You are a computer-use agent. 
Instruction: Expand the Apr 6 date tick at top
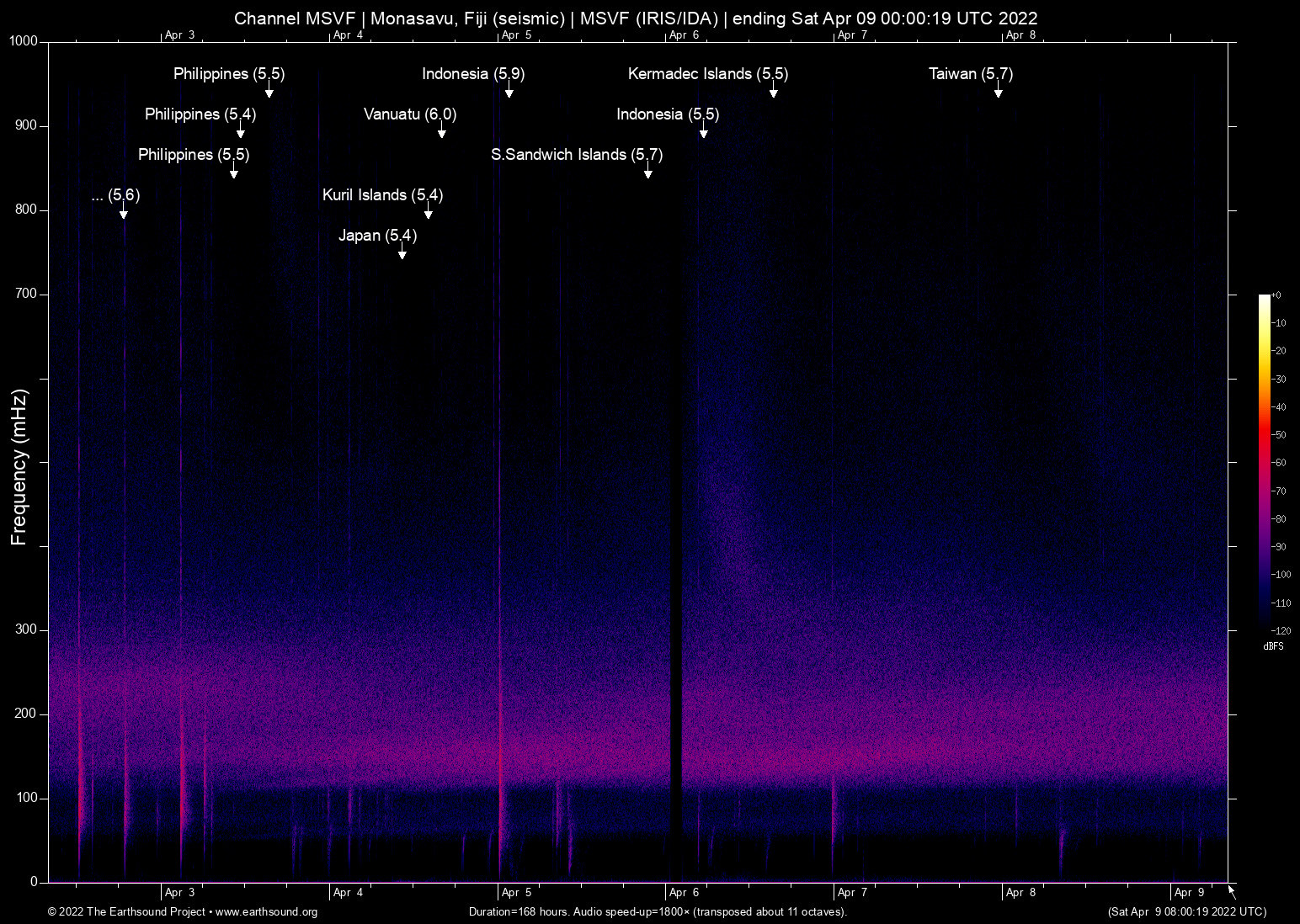(x=685, y=35)
